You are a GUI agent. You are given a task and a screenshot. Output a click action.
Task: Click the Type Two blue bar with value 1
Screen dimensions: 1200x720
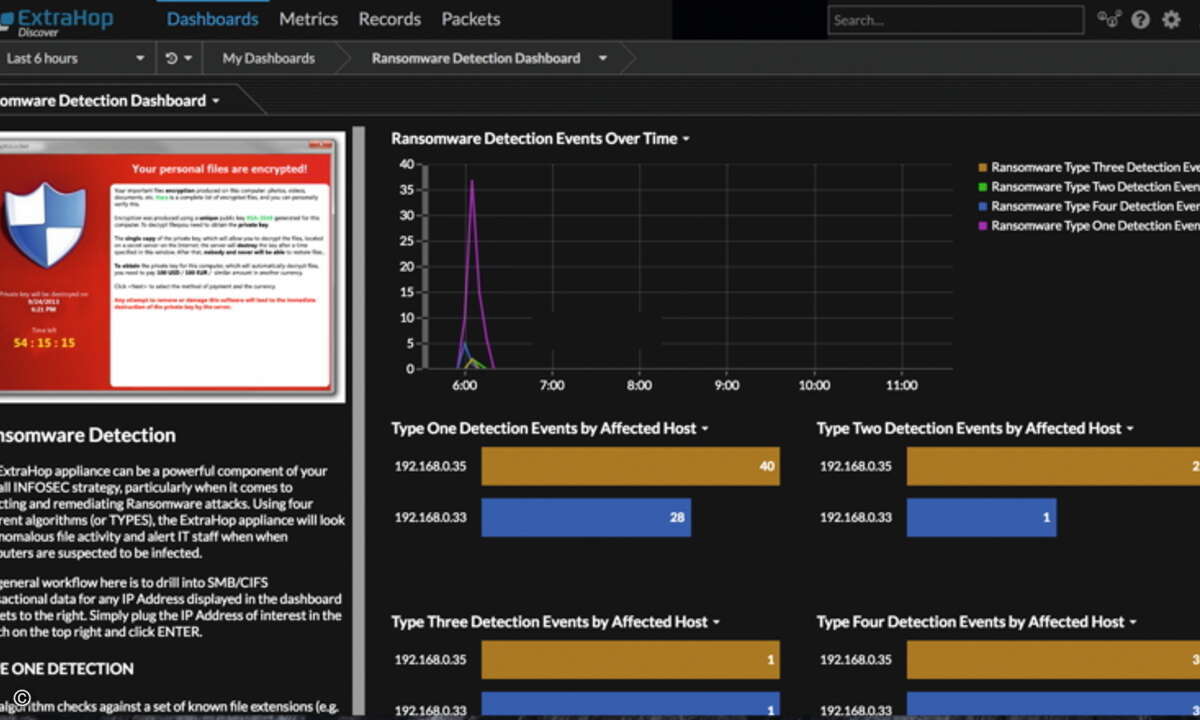click(x=981, y=518)
